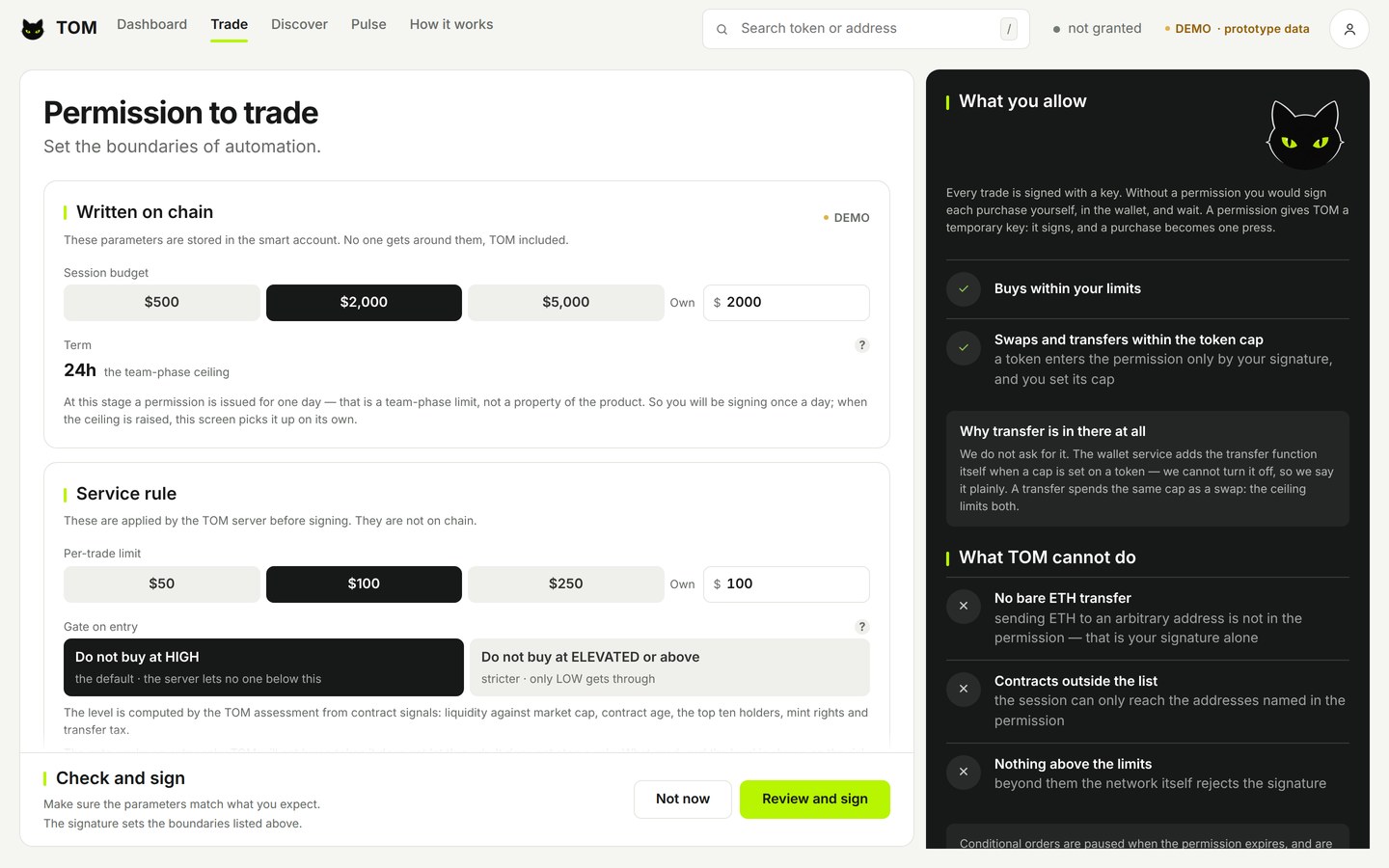
Task: Click the Not now button
Action: click(x=683, y=800)
